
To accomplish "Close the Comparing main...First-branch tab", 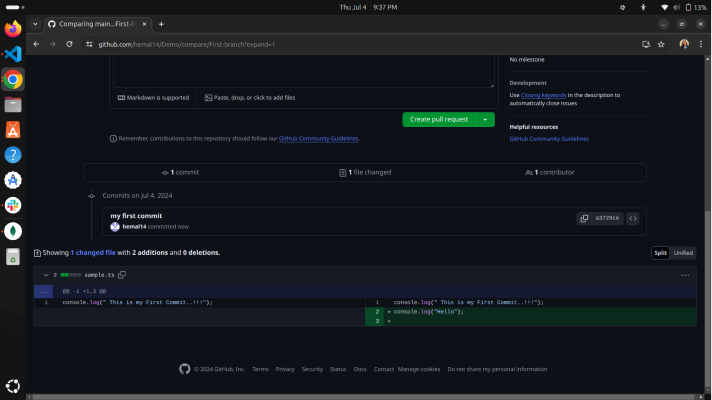I will [x=144, y=24].
